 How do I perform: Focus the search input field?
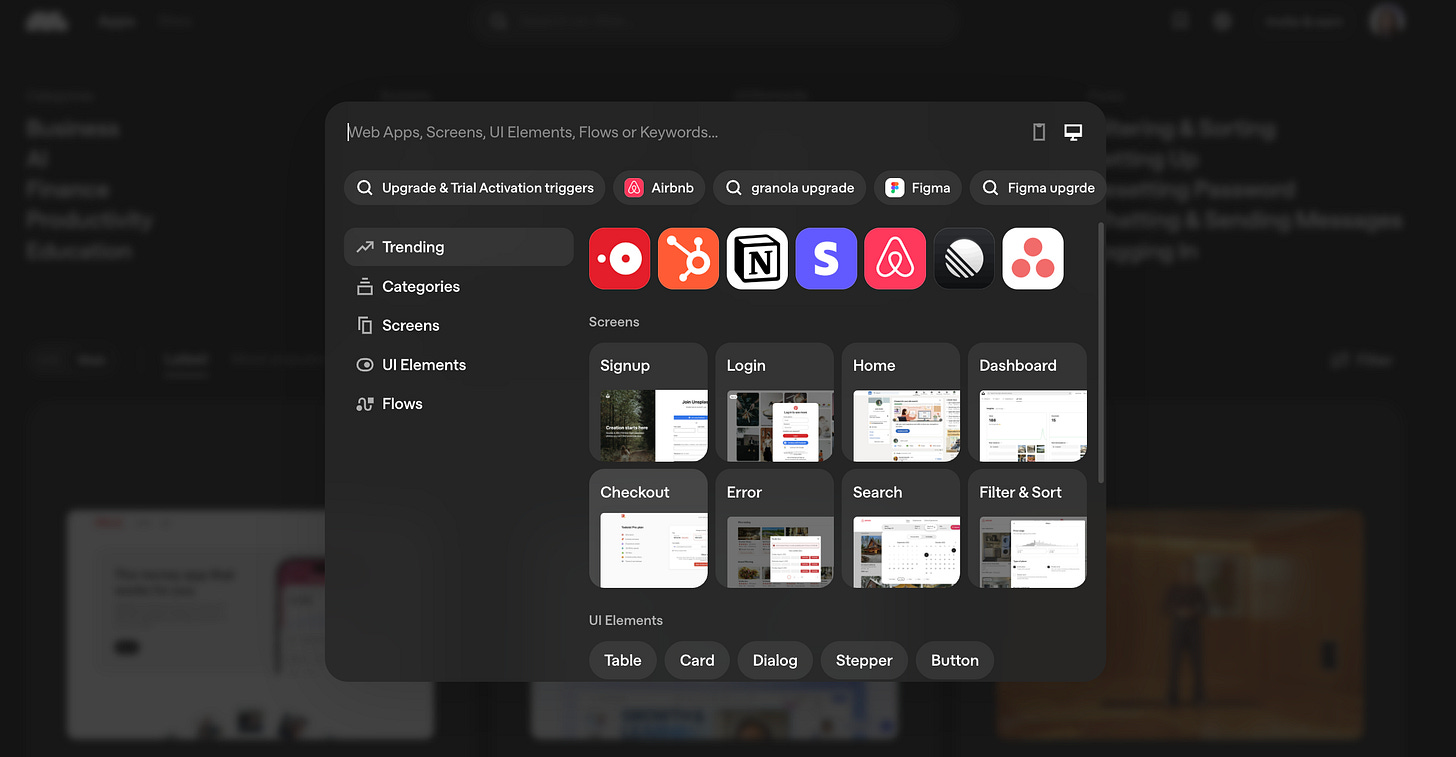(x=684, y=132)
